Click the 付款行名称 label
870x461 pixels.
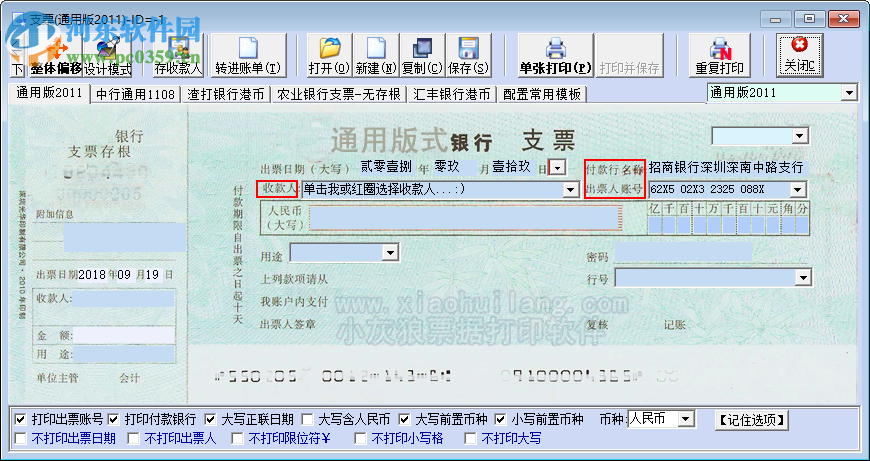tap(615, 169)
